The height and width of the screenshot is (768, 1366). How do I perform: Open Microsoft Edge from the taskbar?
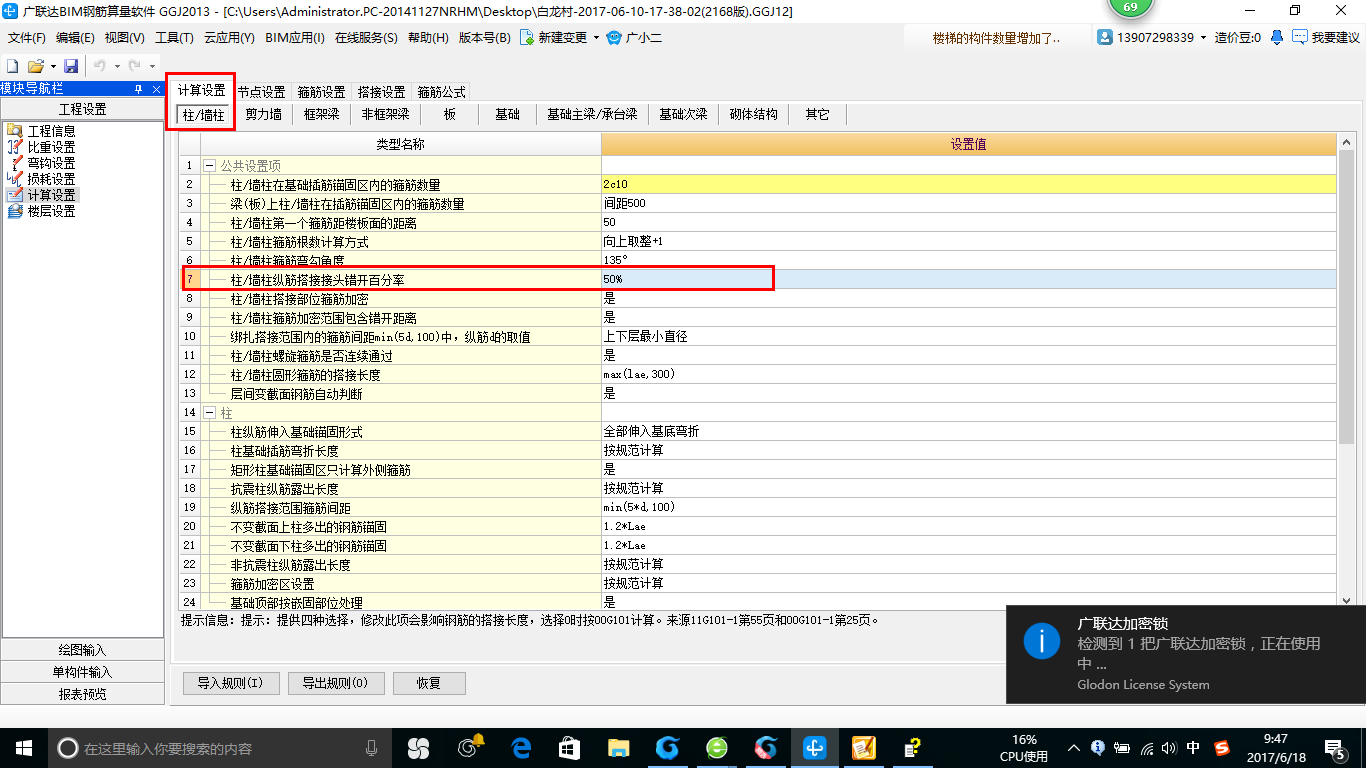[x=520, y=748]
